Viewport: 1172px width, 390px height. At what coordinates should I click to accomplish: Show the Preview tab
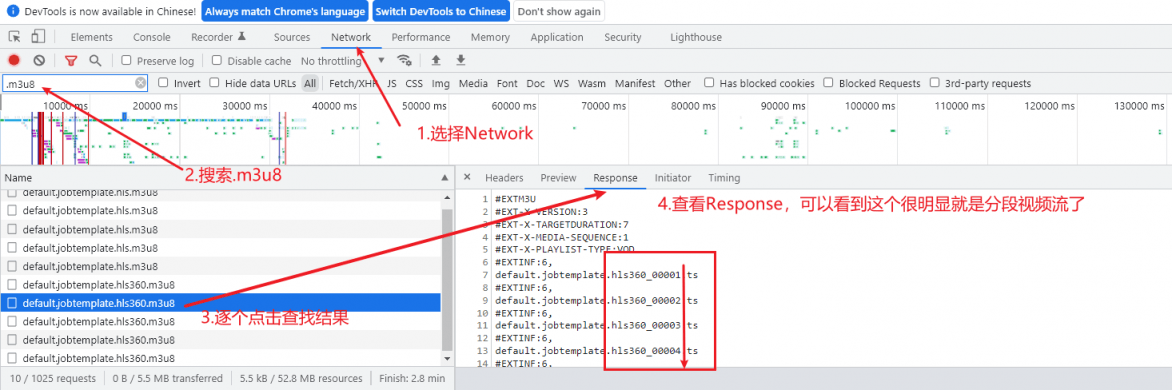click(x=558, y=178)
